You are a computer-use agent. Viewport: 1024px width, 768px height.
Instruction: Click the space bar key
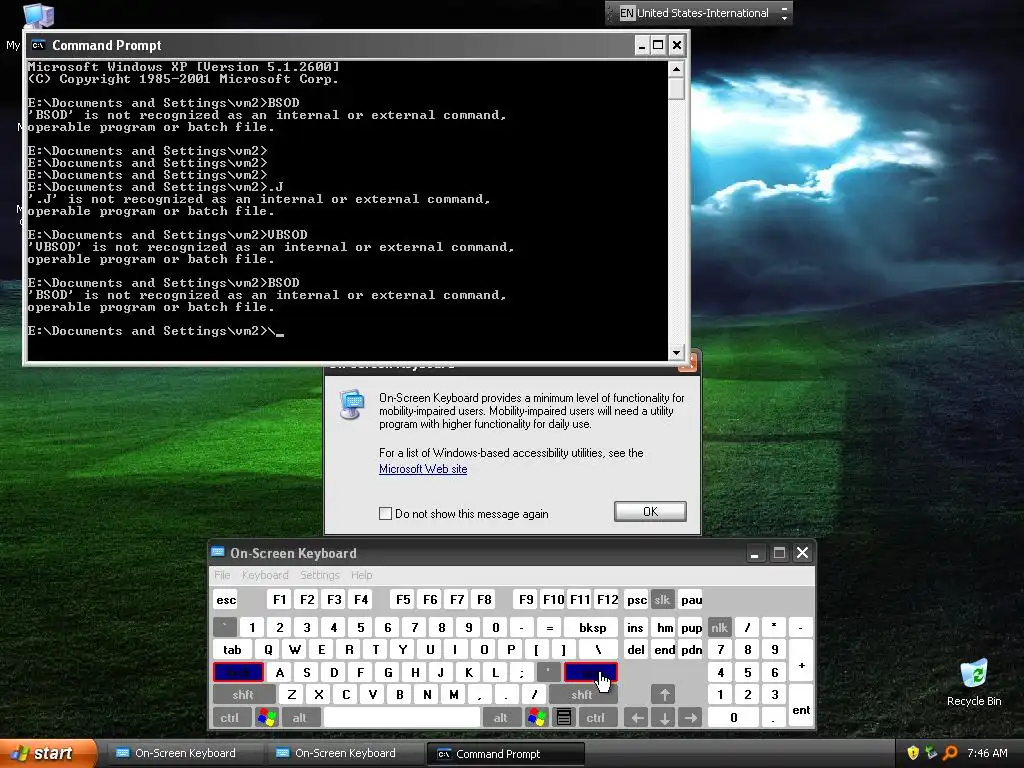pos(402,718)
